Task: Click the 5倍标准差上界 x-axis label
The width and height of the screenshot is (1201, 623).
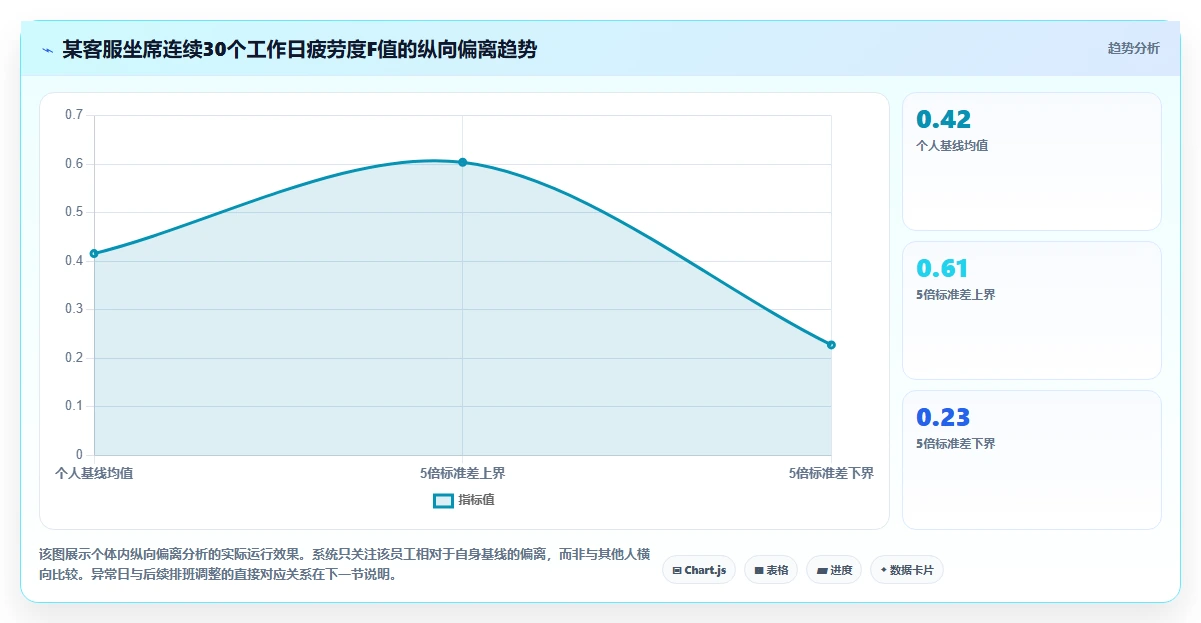Action: [462, 473]
